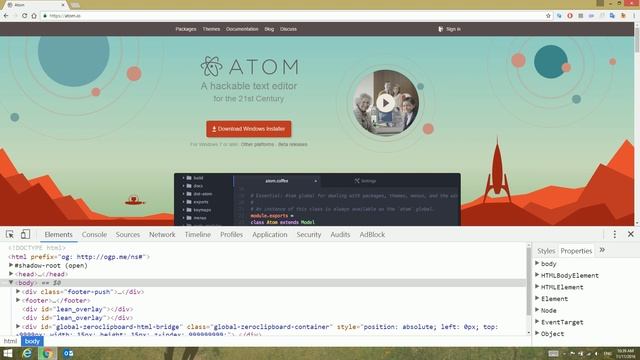The width and height of the screenshot is (640, 360).
Task: Open the Elements tab in DevTools
Action: (x=58, y=235)
